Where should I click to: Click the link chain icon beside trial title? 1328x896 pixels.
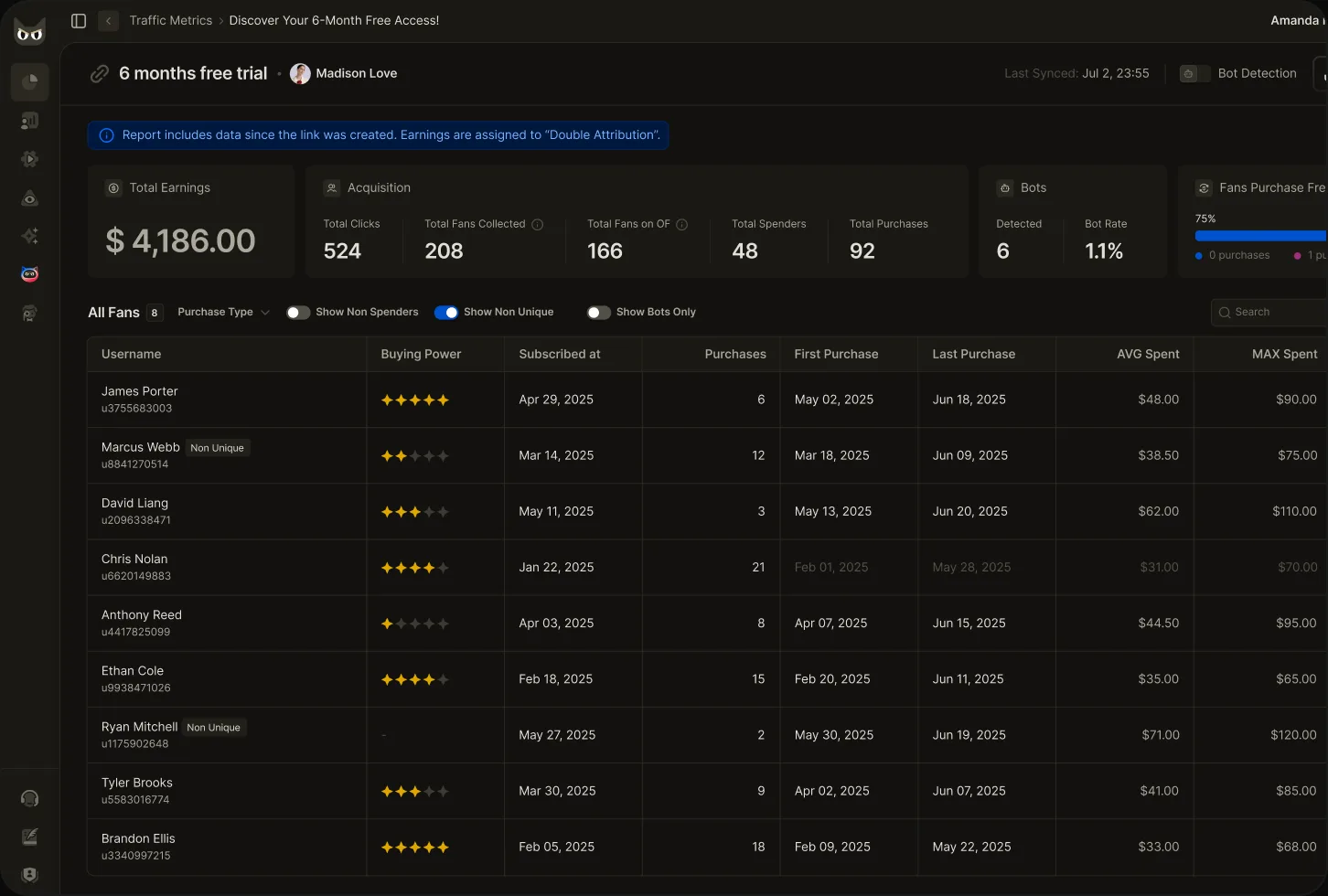100,74
